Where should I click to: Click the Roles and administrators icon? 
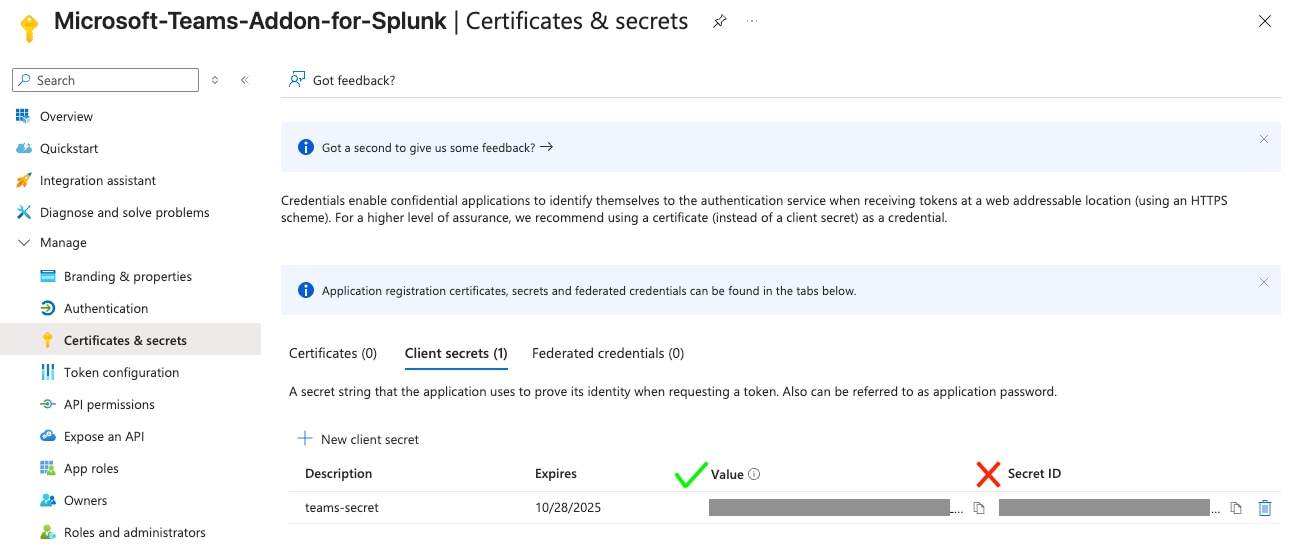coord(47,532)
